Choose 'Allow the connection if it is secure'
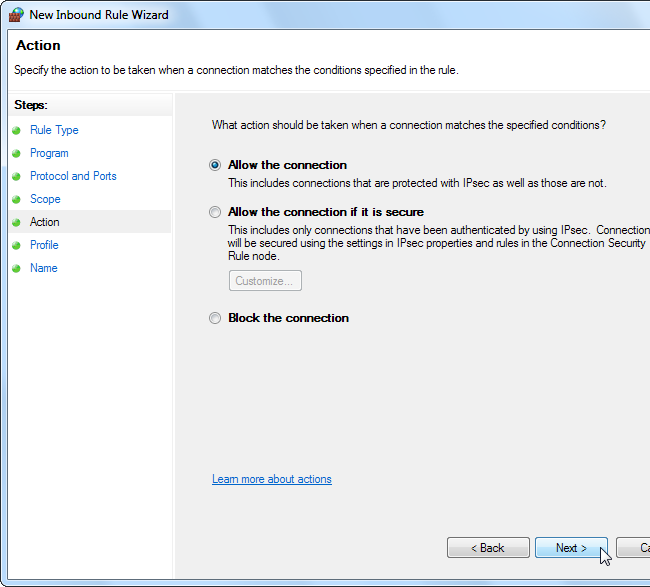The height and width of the screenshot is (587, 650). (x=215, y=212)
